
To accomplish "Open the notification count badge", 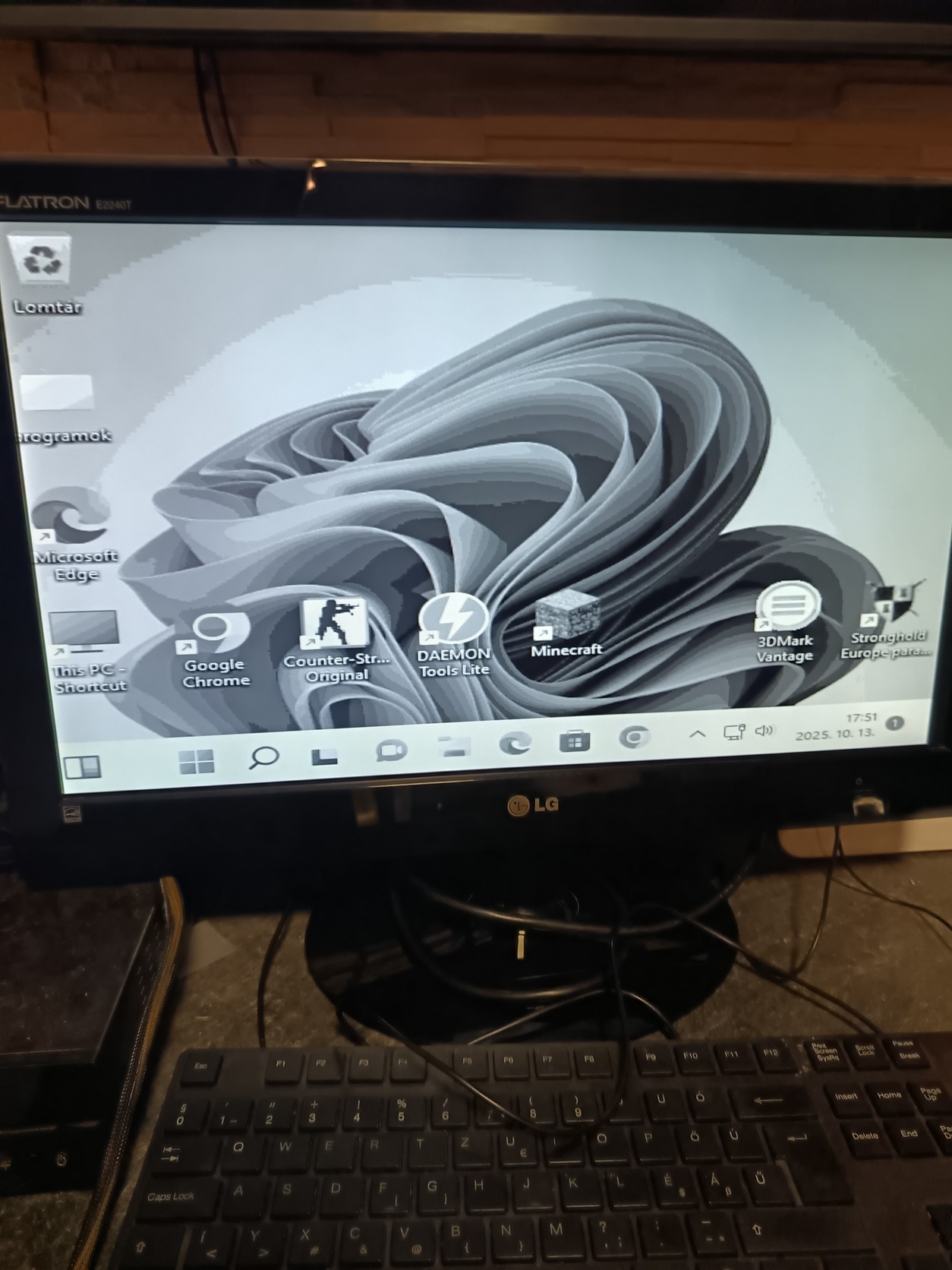I will tap(895, 723).
